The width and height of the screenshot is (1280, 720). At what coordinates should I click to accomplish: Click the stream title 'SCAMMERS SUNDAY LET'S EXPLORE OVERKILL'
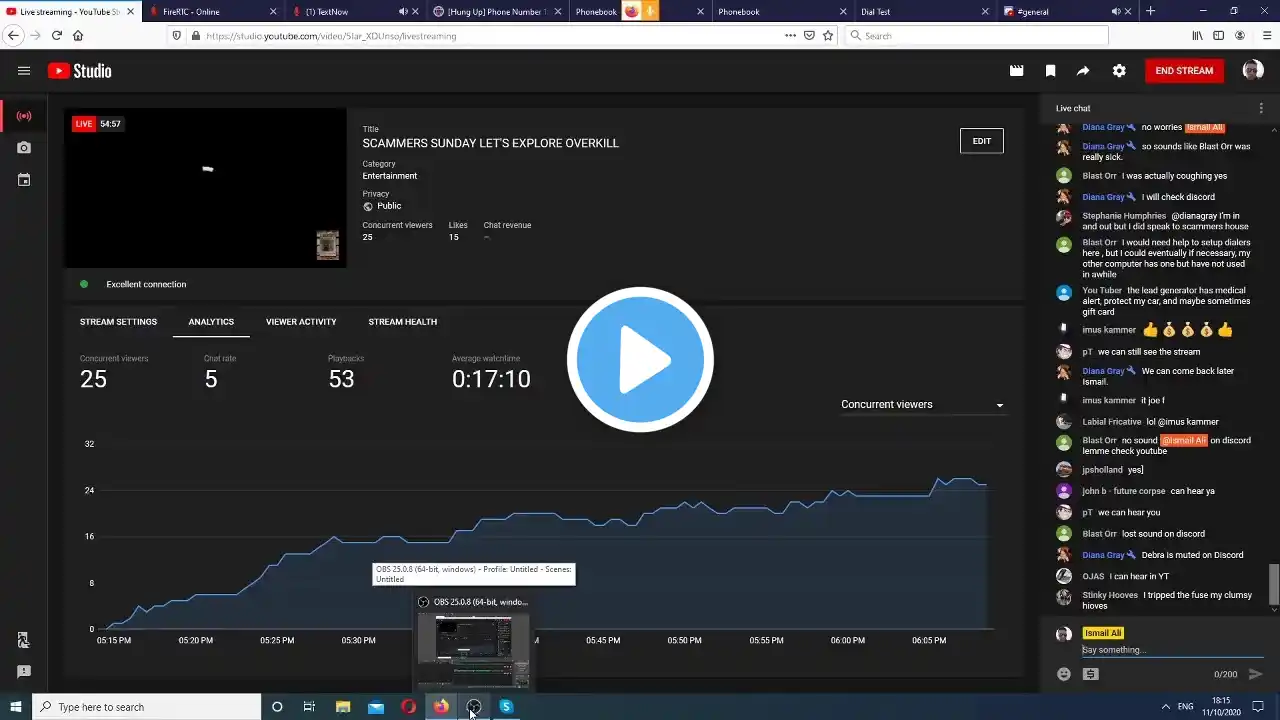point(491,143)
